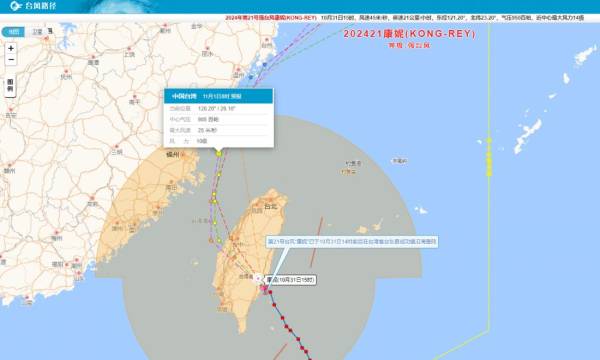Click the 南平 city label
Screen dimensions: 600x360
tap(134, 102)
